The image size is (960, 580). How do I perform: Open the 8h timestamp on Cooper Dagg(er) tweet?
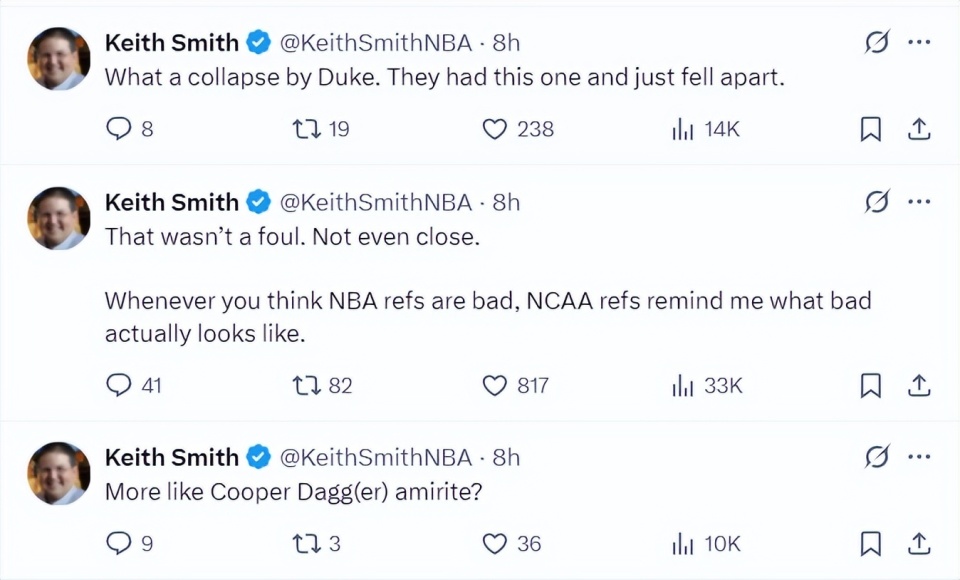coord(507,457)
